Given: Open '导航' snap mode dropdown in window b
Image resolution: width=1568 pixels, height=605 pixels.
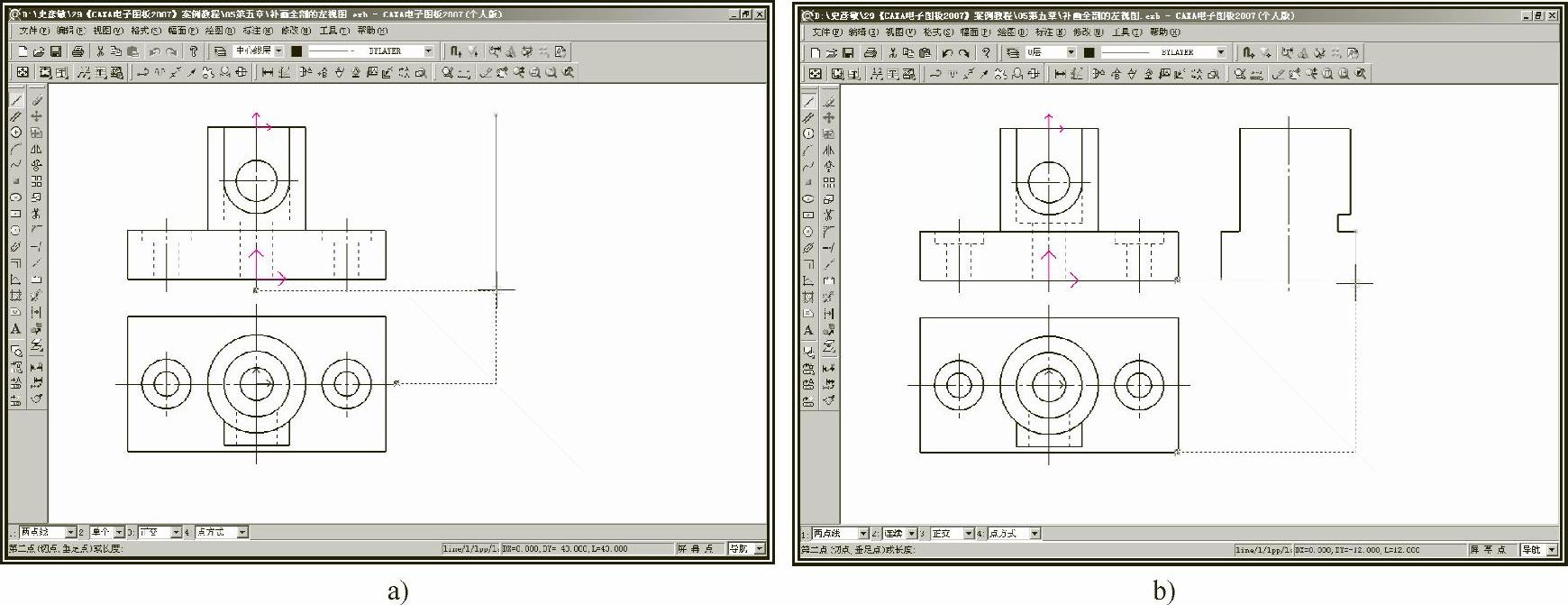Looking at the screenshot, I should point(1538,549).
